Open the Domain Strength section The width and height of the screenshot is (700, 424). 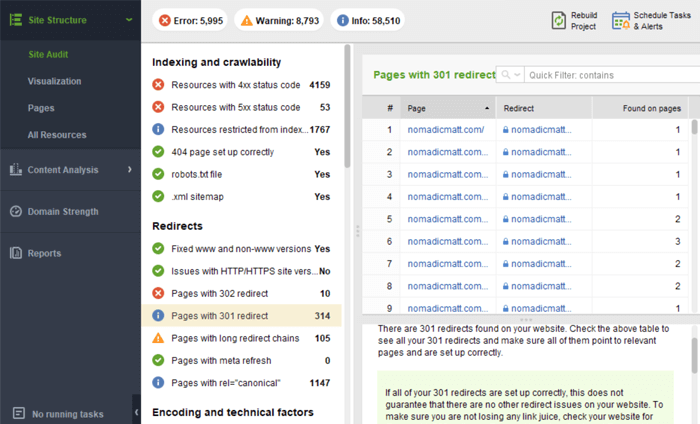click(63, 212)
